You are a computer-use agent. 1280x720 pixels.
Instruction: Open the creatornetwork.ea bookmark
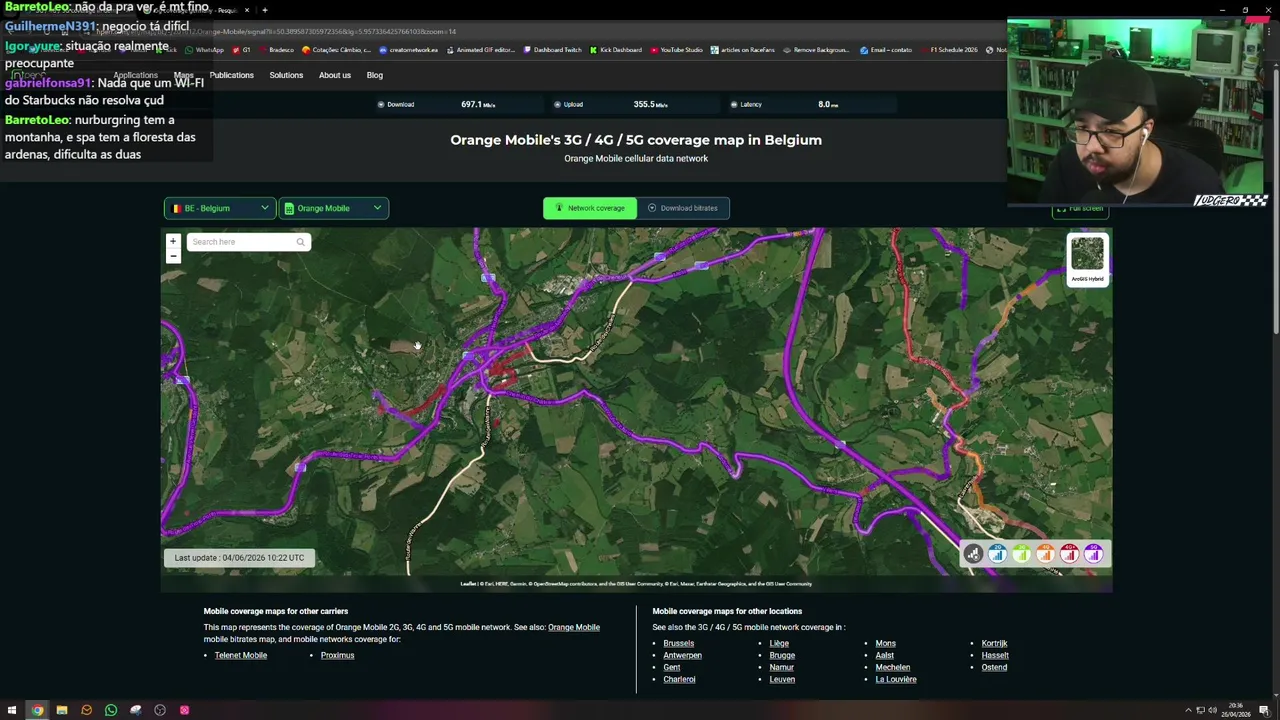(x=410, y=50)
